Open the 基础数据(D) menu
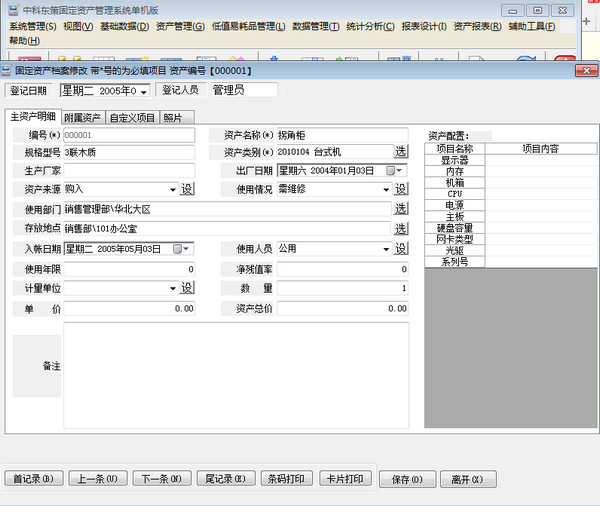Viewport: 600px width, 506px height. click(125, 26)
